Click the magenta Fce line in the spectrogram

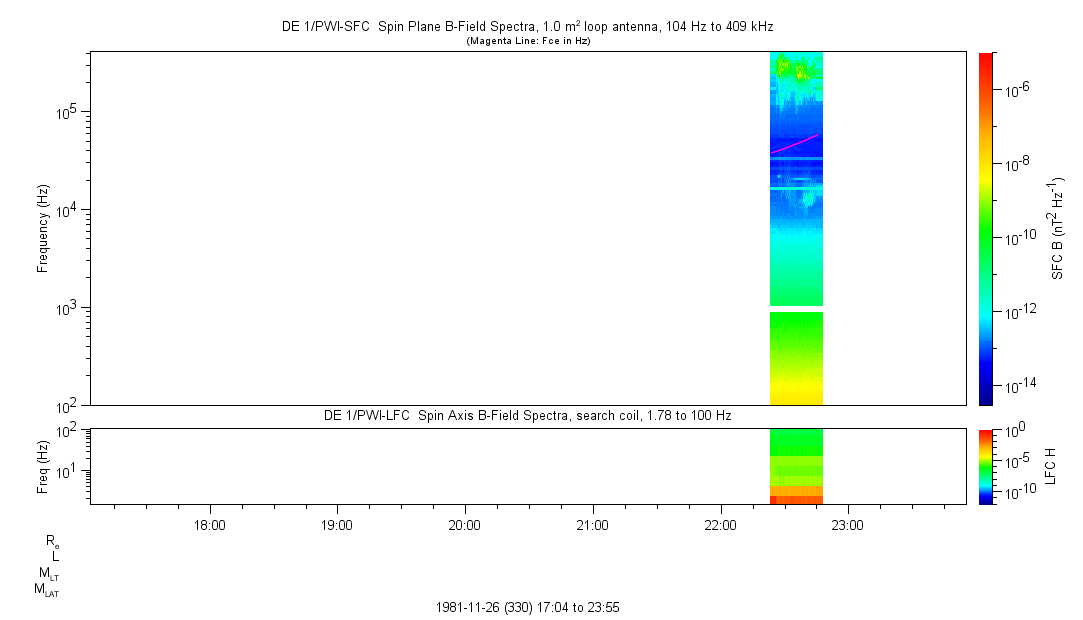pos(795,144)
